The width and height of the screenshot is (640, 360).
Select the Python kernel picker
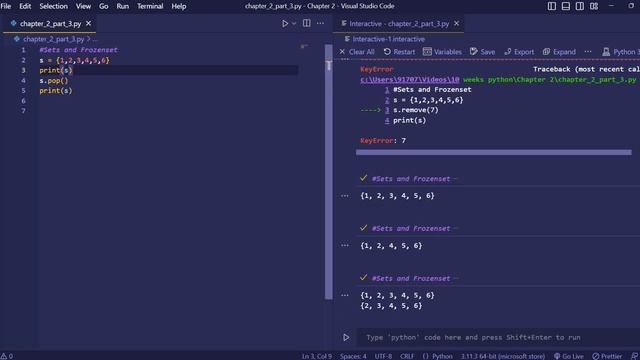pyautogui.click(x=620, y=52)
